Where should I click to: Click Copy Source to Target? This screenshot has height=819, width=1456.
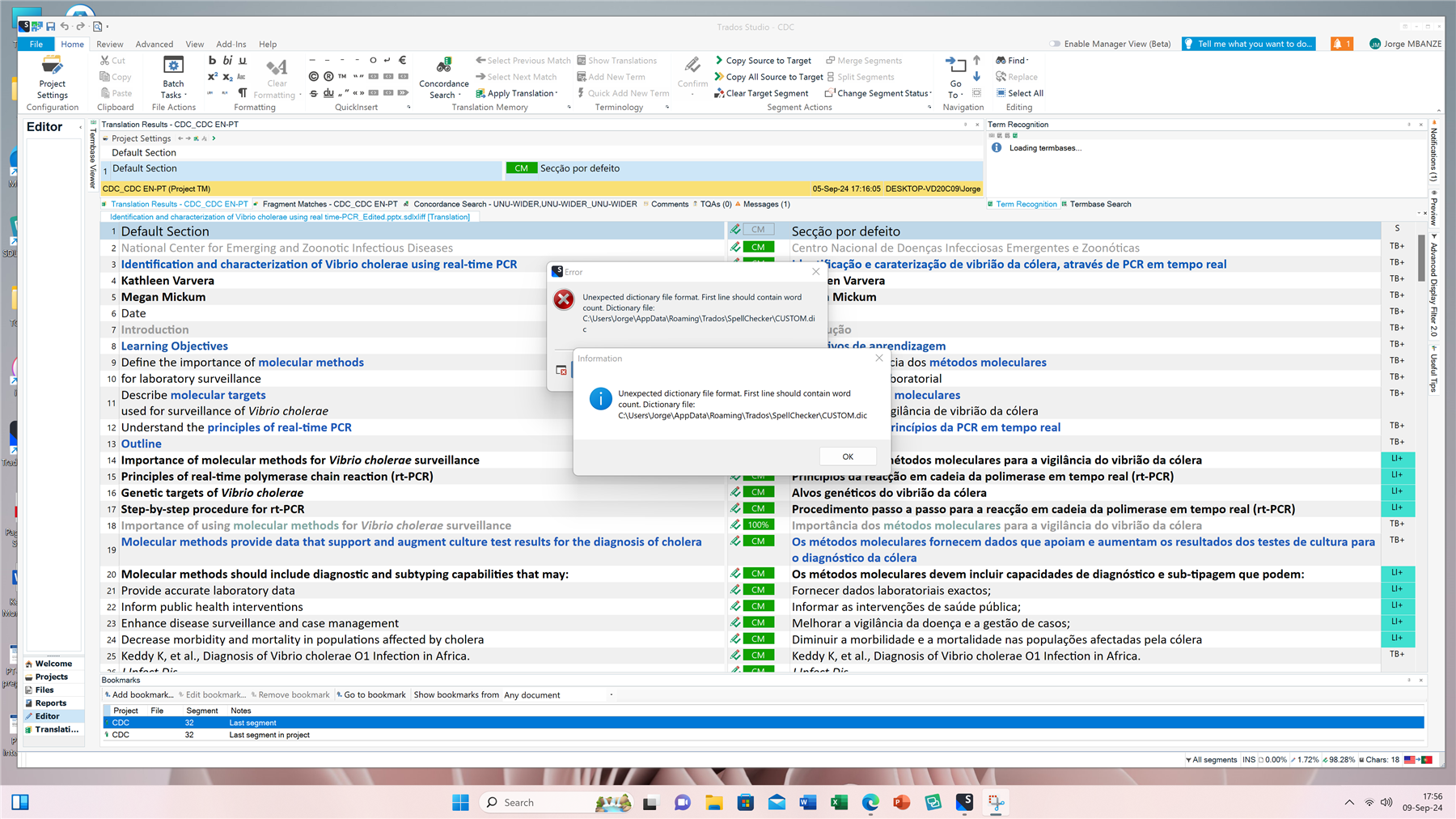[x=762, y=61]
